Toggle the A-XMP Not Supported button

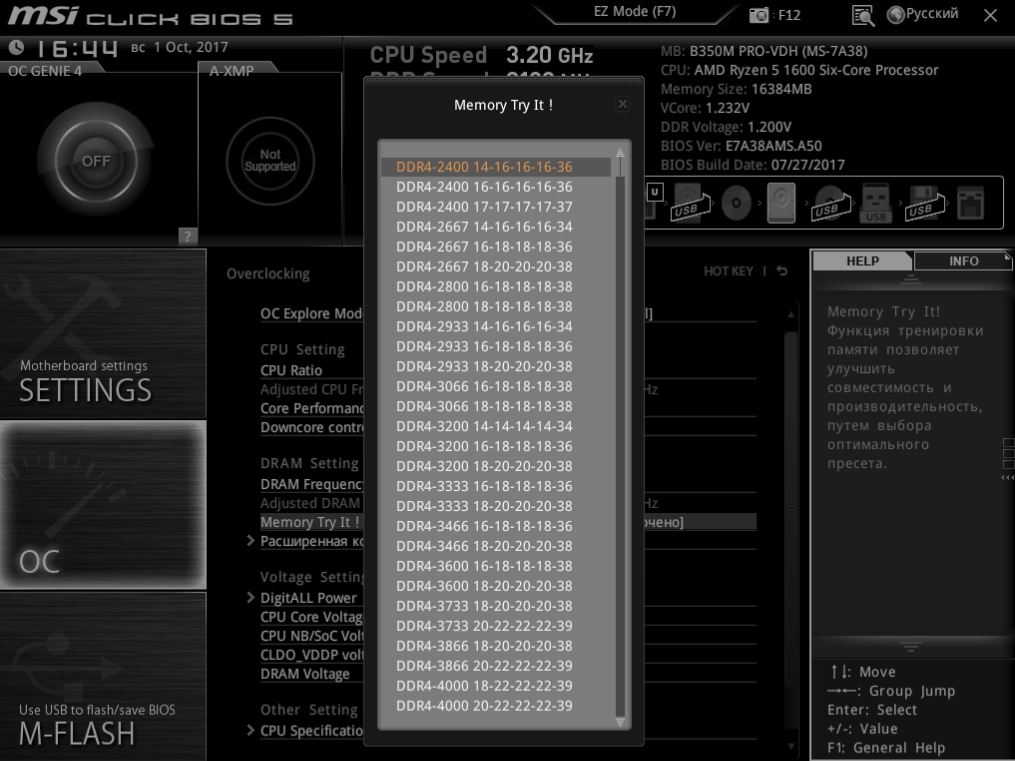click(x=270, y=160)
